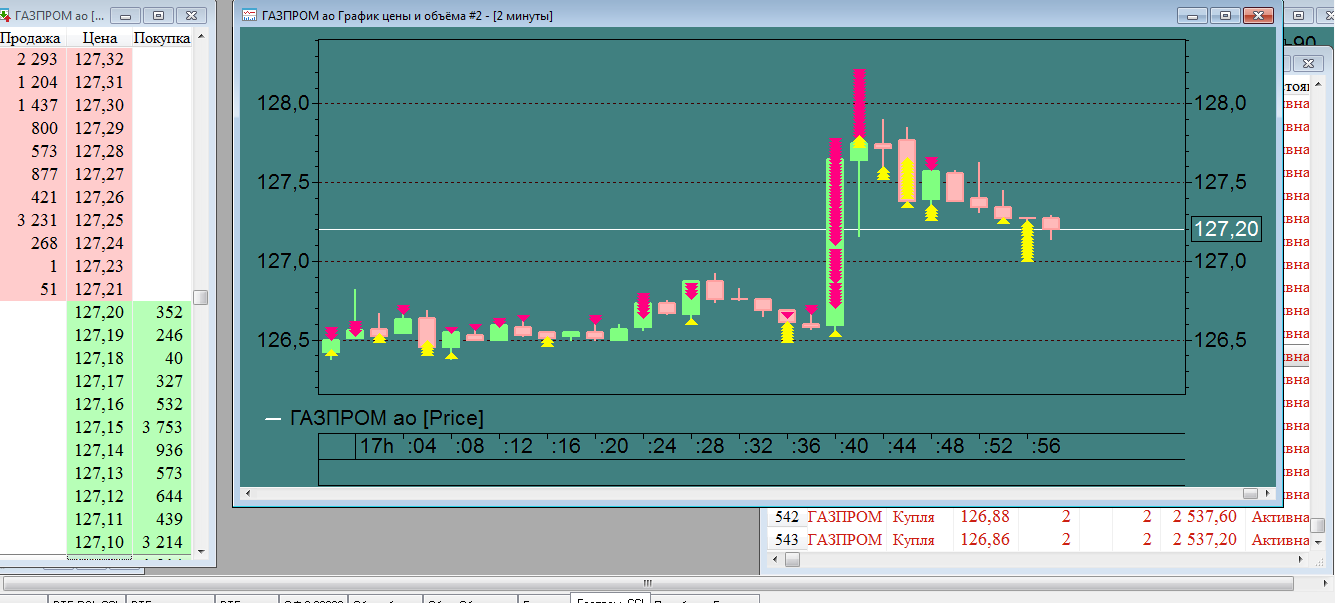
Task: Click the :56 label on time axis
Action: click(x=1045, y=446)
